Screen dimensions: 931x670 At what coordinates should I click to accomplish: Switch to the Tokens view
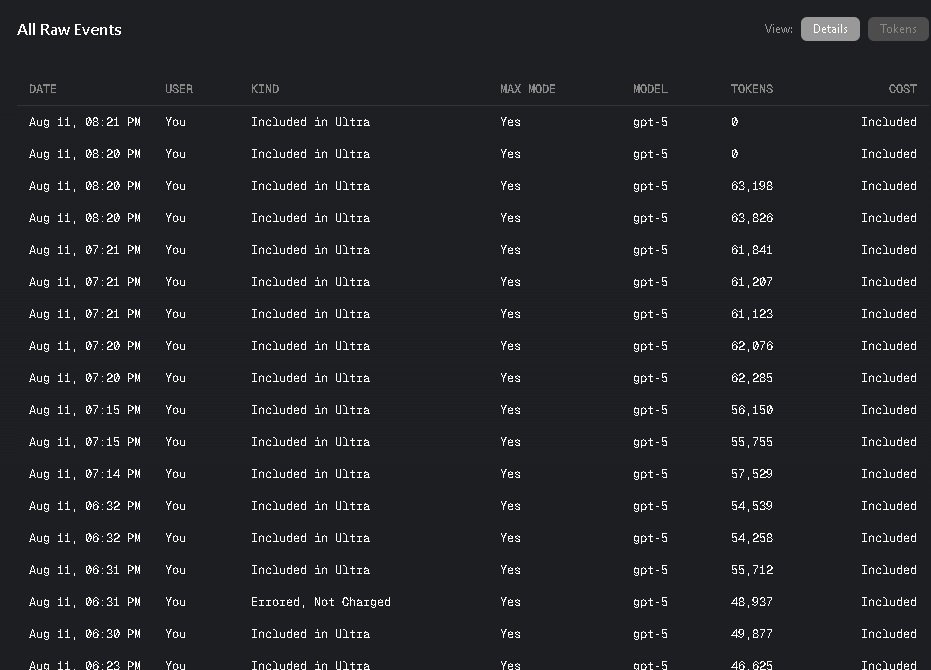[898, 29]
